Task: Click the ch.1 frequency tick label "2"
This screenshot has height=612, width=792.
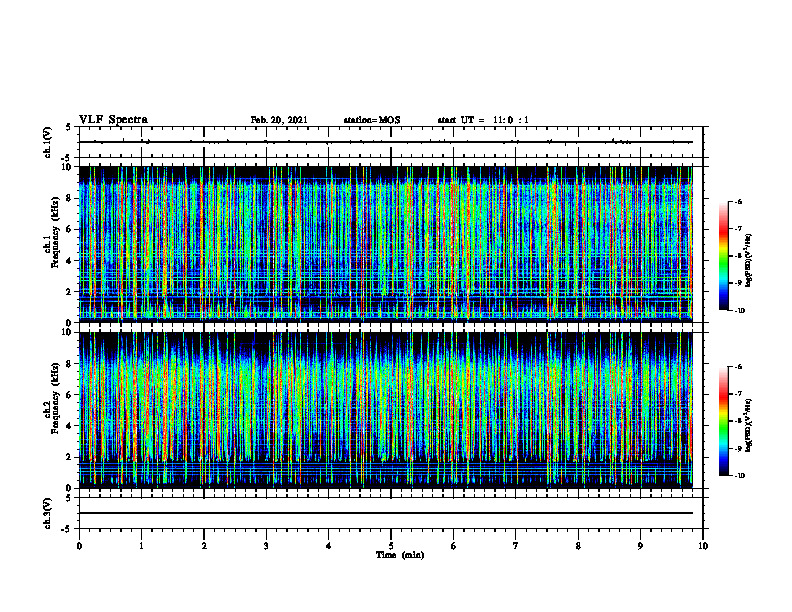Action: [x=69, y=292]
